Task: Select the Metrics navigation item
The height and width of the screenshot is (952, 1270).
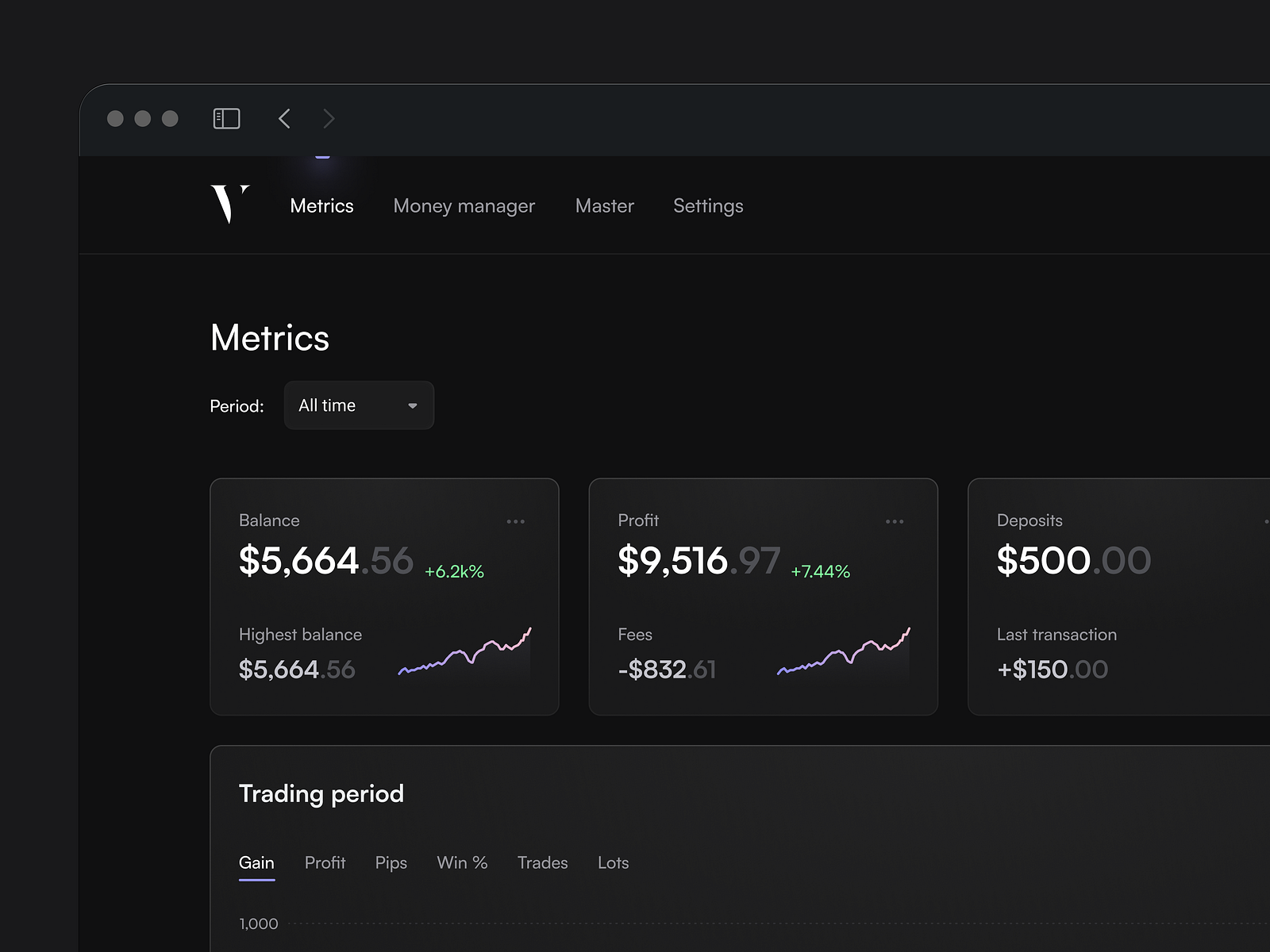Action: point(321,205)
